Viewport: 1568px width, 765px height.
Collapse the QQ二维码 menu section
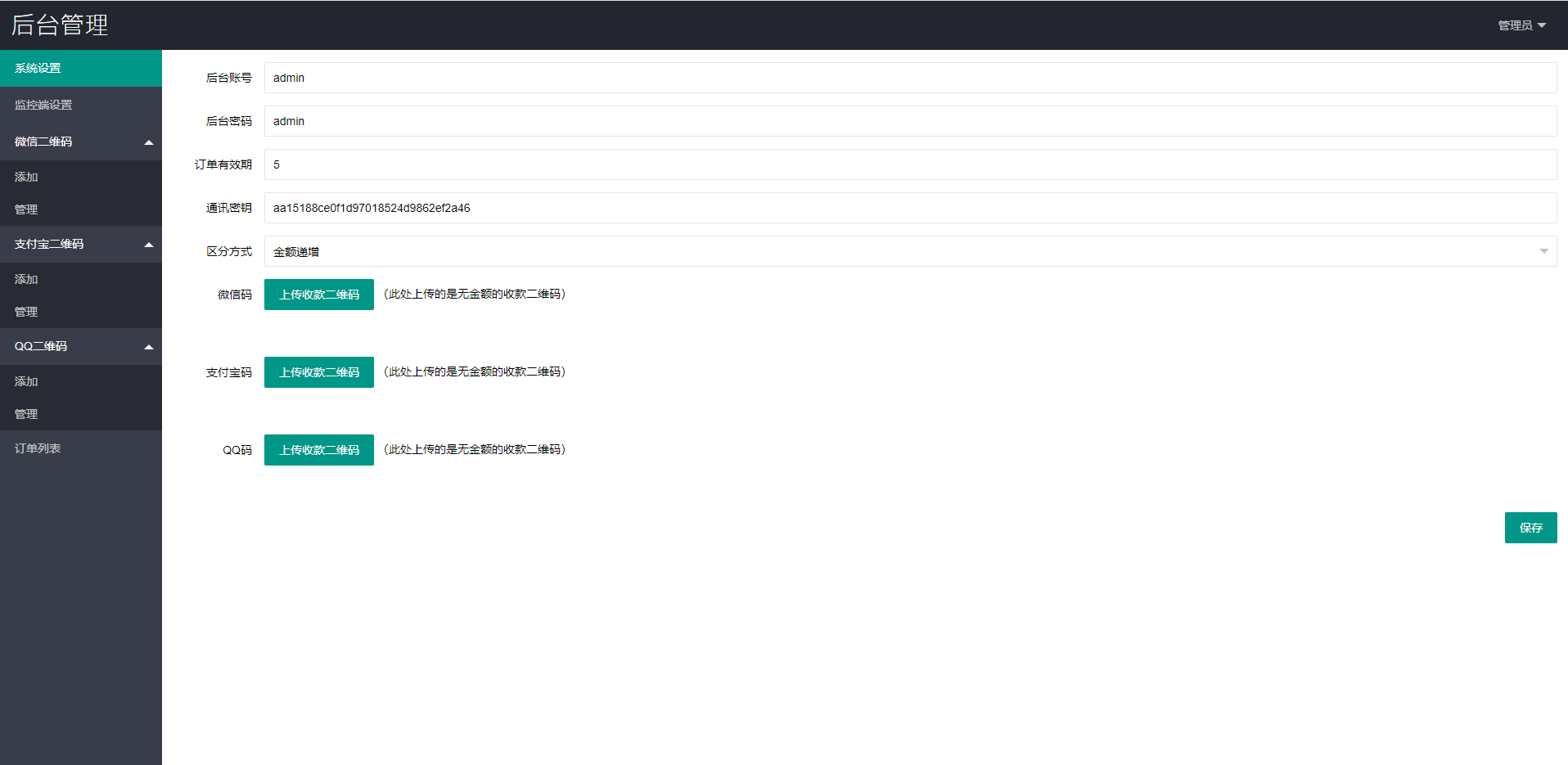click(x=80, y=346)
